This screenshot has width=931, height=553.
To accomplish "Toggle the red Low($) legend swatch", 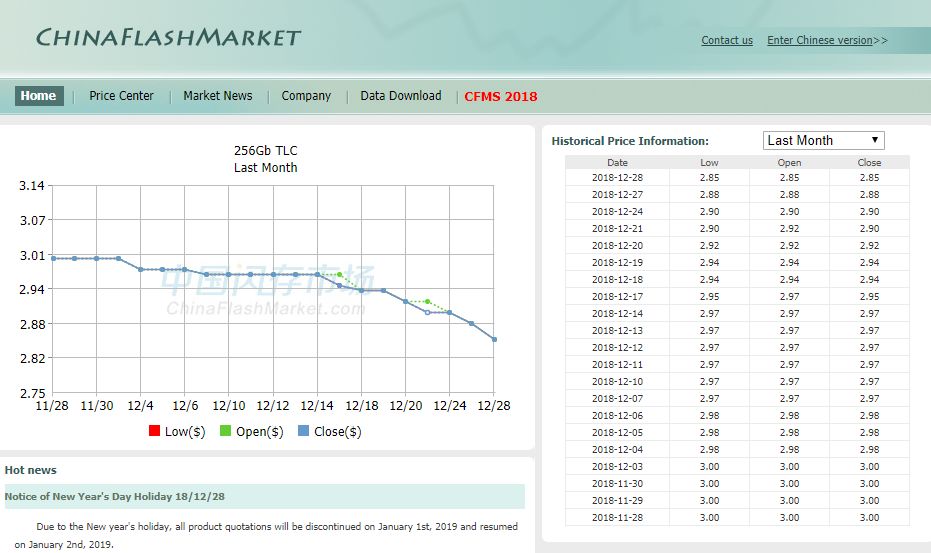I will (x=155, y=431).
